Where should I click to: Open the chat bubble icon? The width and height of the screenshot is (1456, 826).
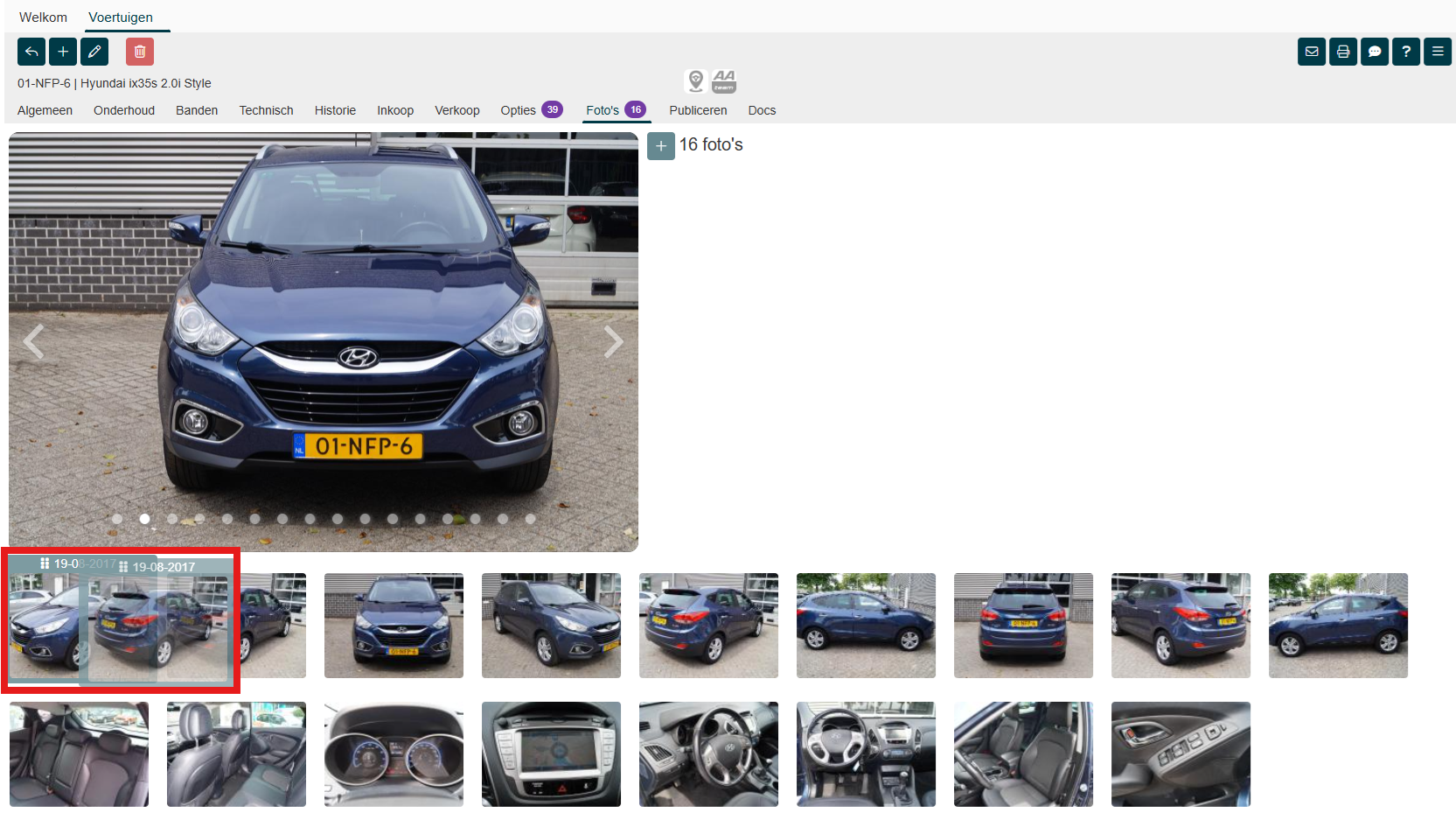click(x=1375, y=52)
